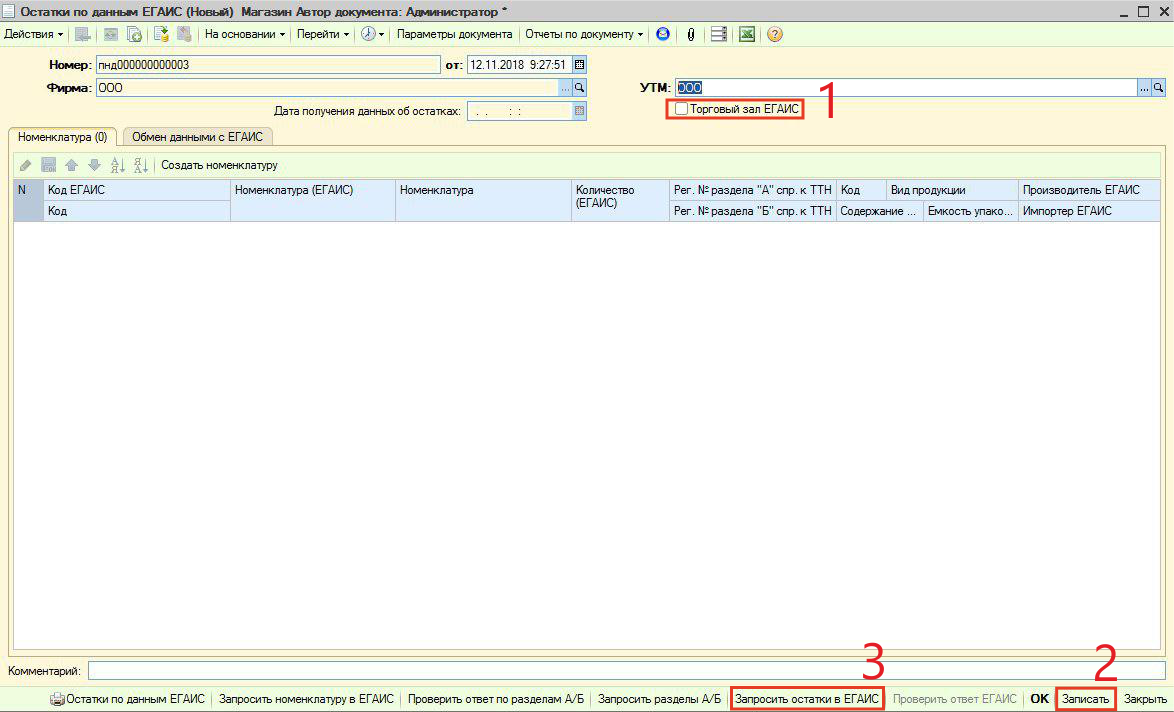This screenshot has width=1174, height=712.
Task: Click Запросить номенклатуру в ЕГАИС
Action: 306,699
